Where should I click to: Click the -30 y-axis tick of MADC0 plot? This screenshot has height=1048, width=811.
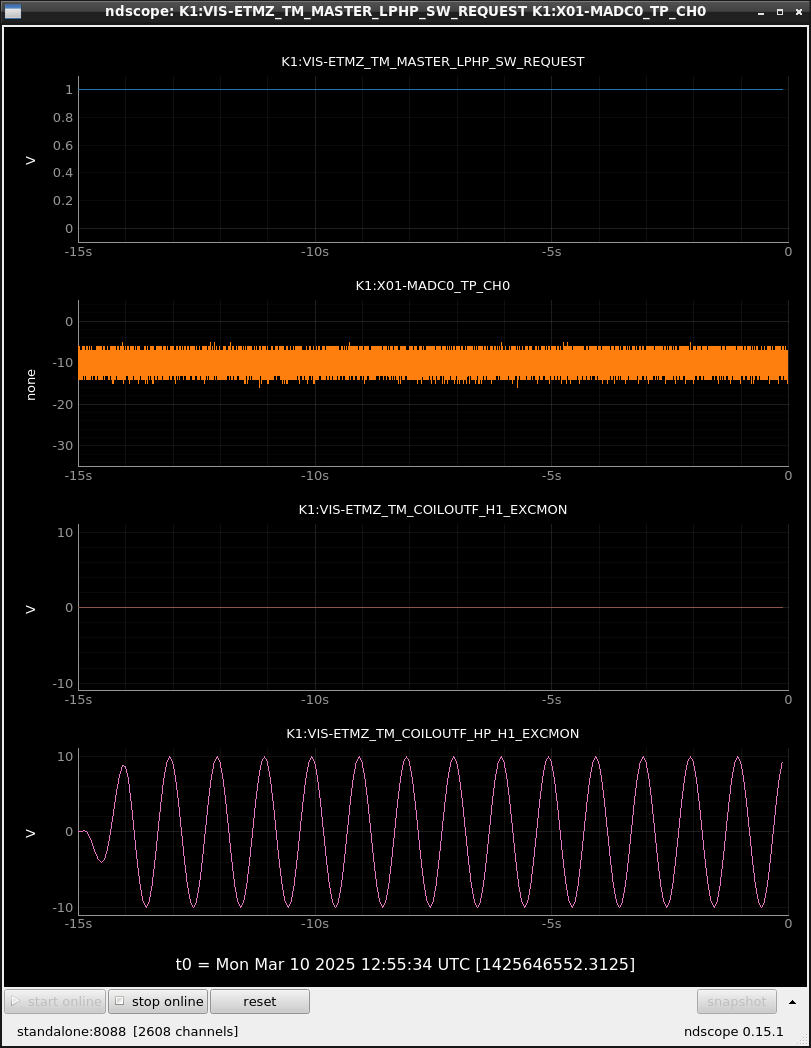(63, 446)
